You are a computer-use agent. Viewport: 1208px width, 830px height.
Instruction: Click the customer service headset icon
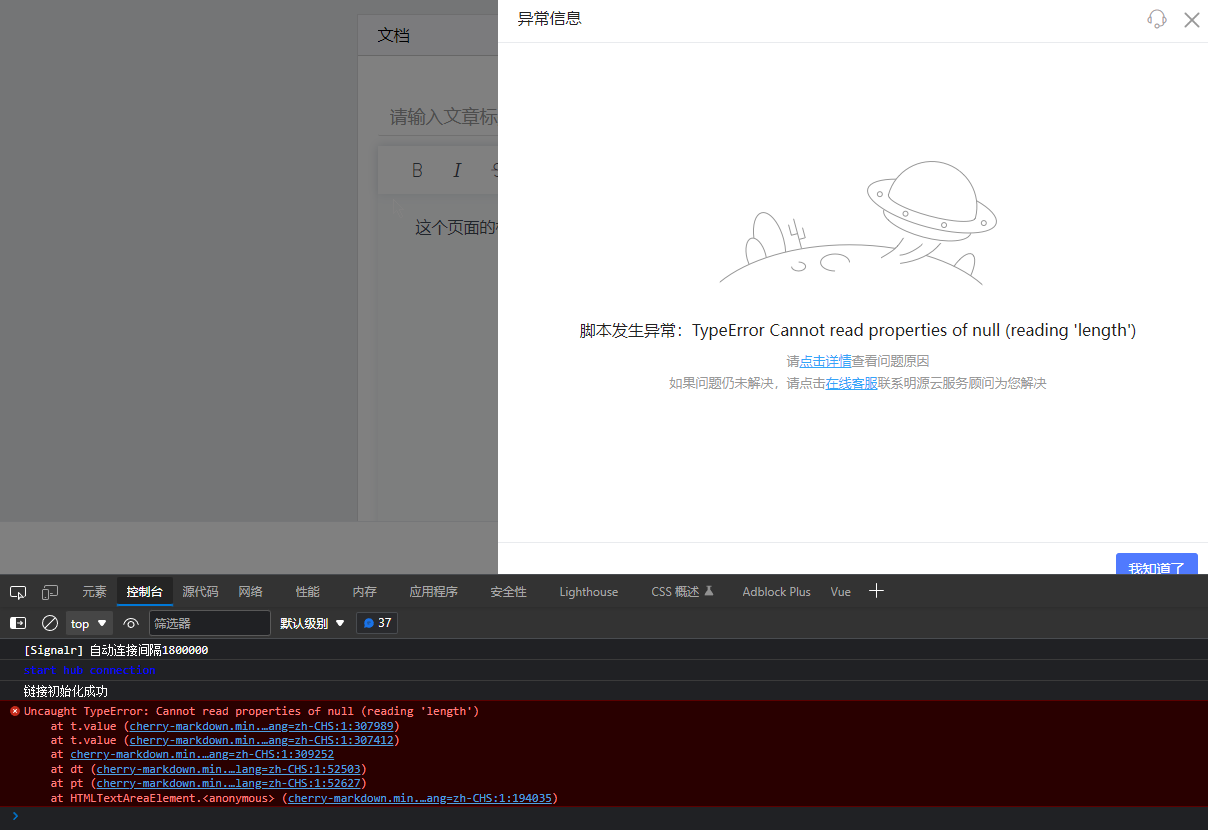tap(1157, 19)
